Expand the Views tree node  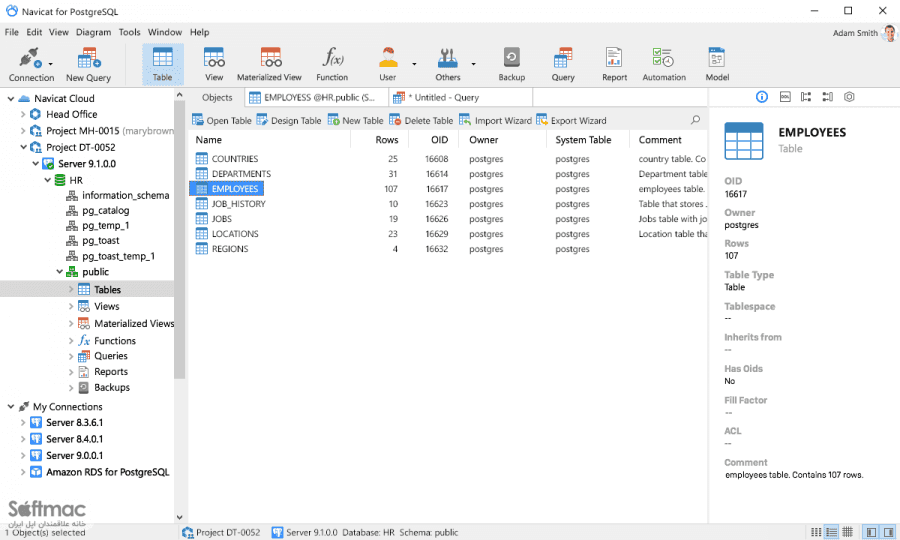pyautogui.click(x=71, y=306)
